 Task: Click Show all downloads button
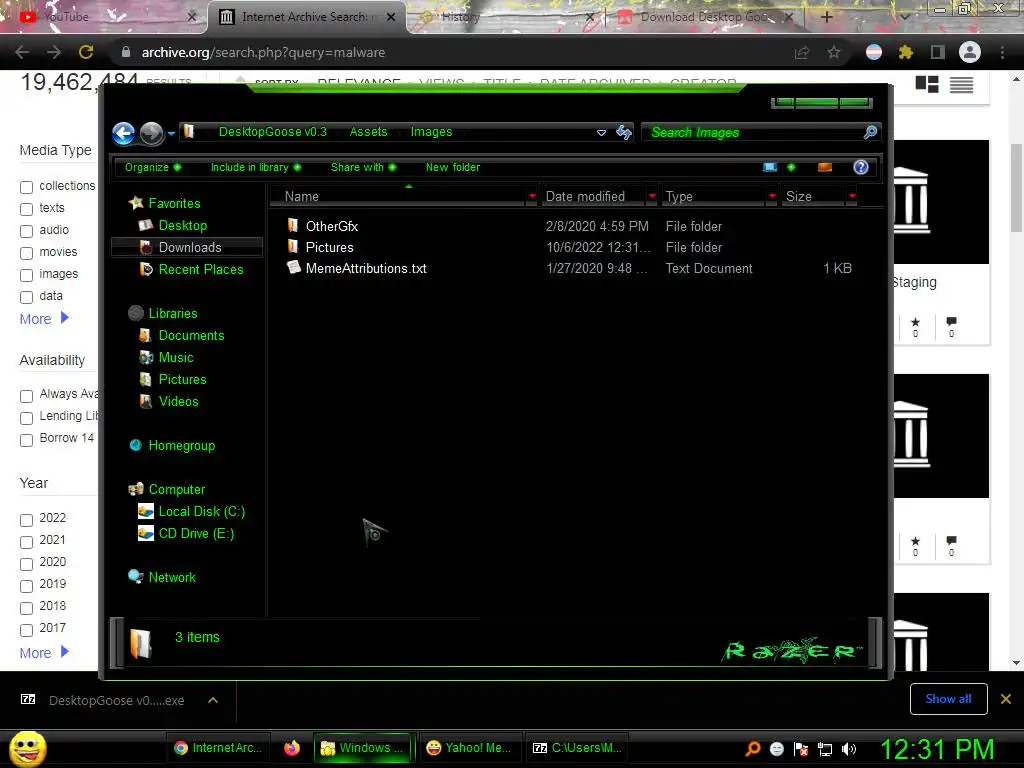point(948,699)
